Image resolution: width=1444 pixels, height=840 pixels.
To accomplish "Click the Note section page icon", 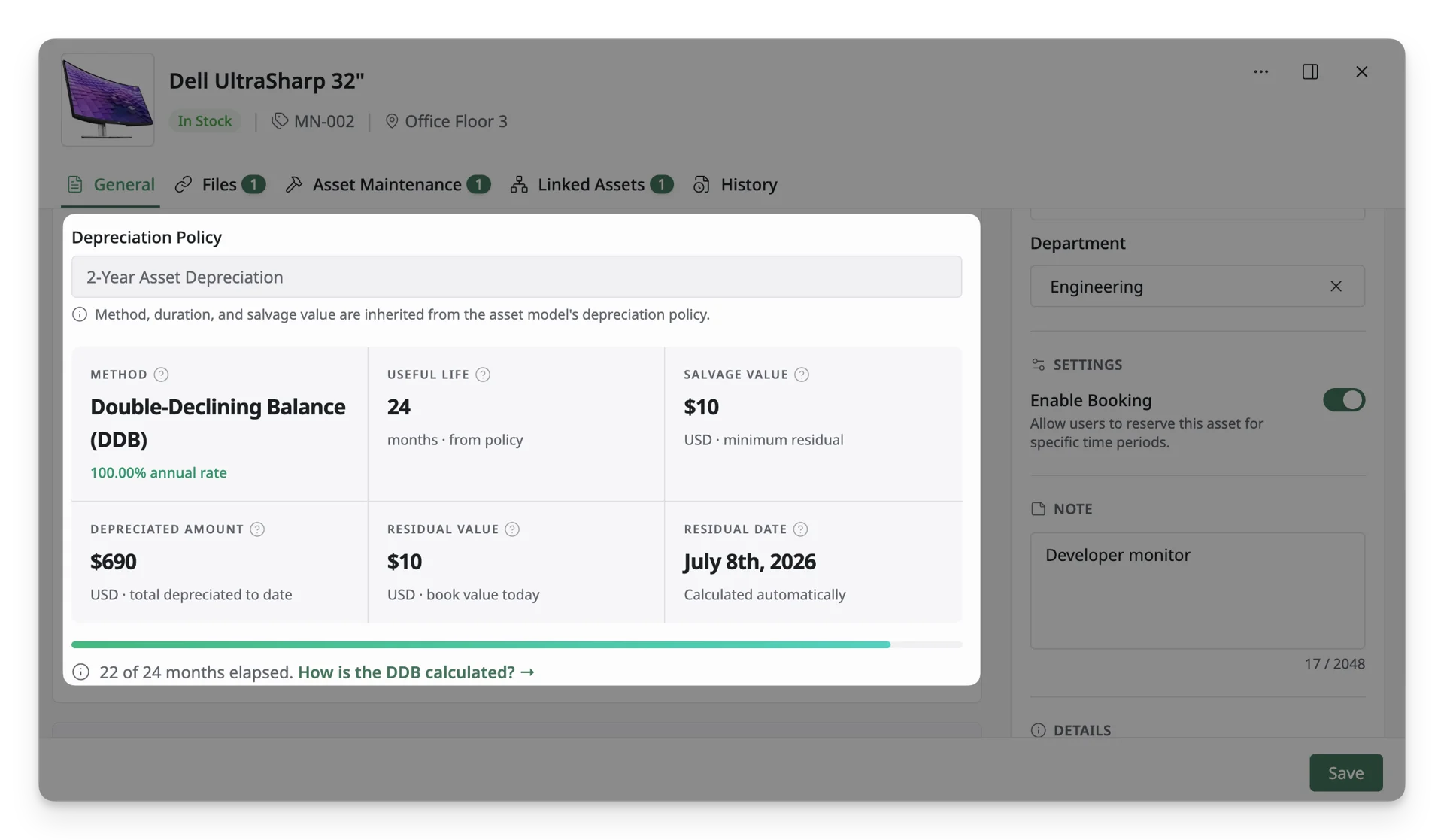I will (1039, 509).
